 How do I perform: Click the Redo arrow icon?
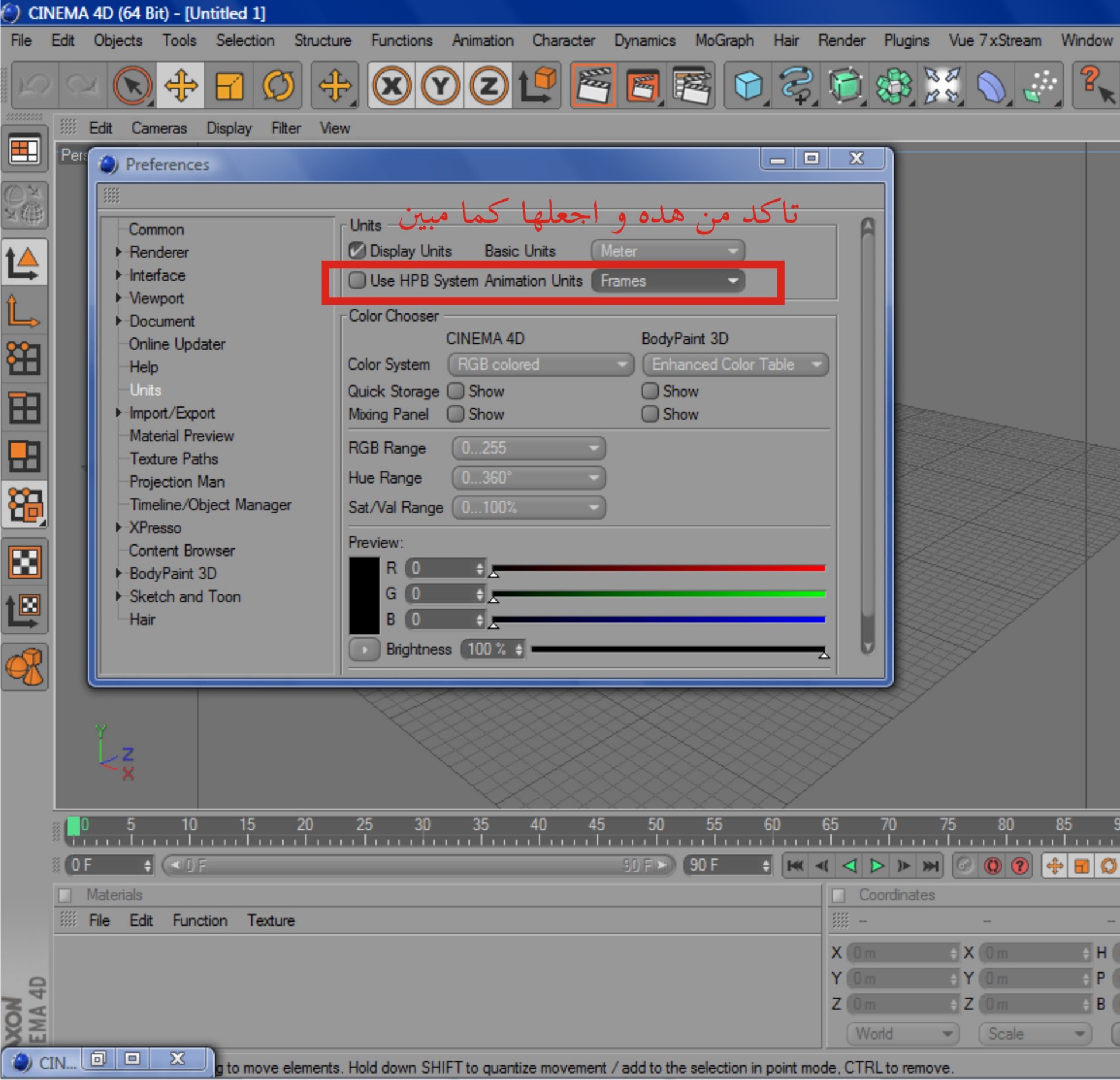tap(82, 86)
